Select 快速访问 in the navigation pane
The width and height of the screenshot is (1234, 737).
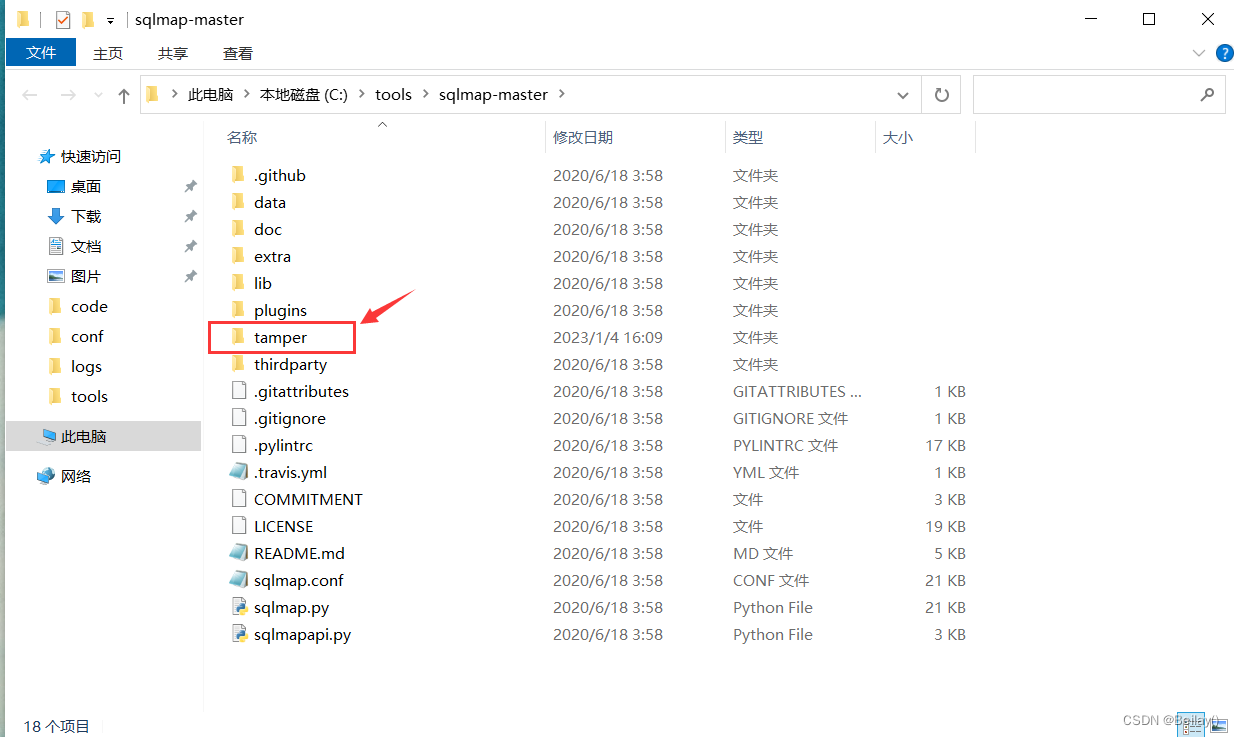pyautogui.click(x=91, y=157)
